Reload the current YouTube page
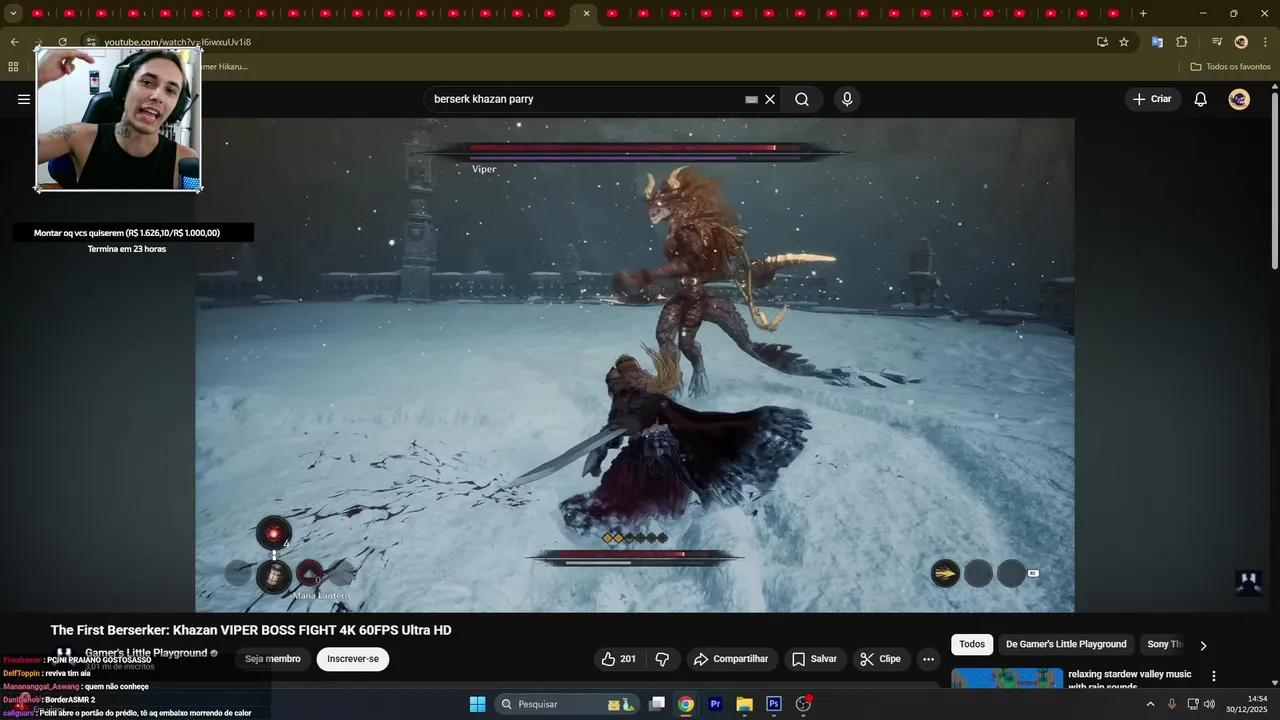1280x720 pixels. click(62, 42)
